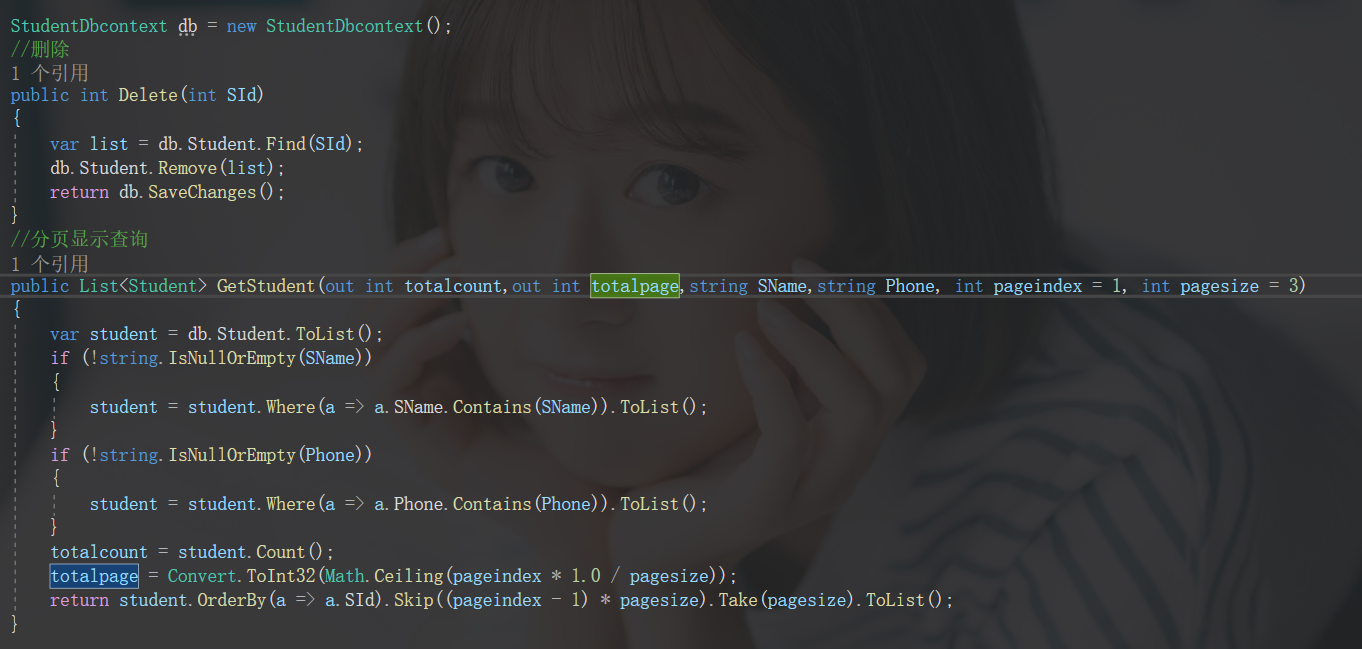Click Contains in 'a.SName.Contains(SName)'
The image size is (1362, 649).
tap(492, 407)
